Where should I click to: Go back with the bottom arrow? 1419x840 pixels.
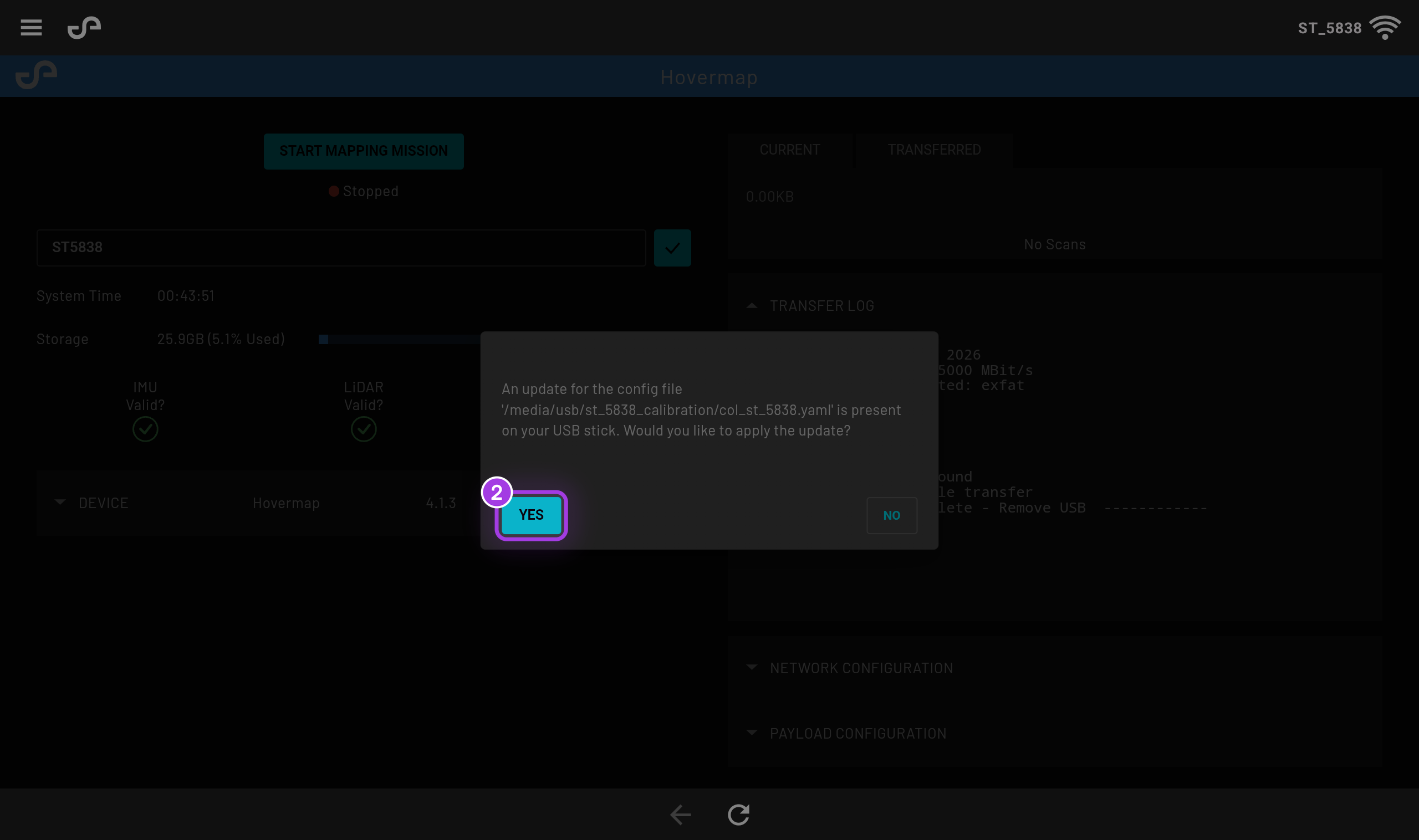click(x=680, y=815)
